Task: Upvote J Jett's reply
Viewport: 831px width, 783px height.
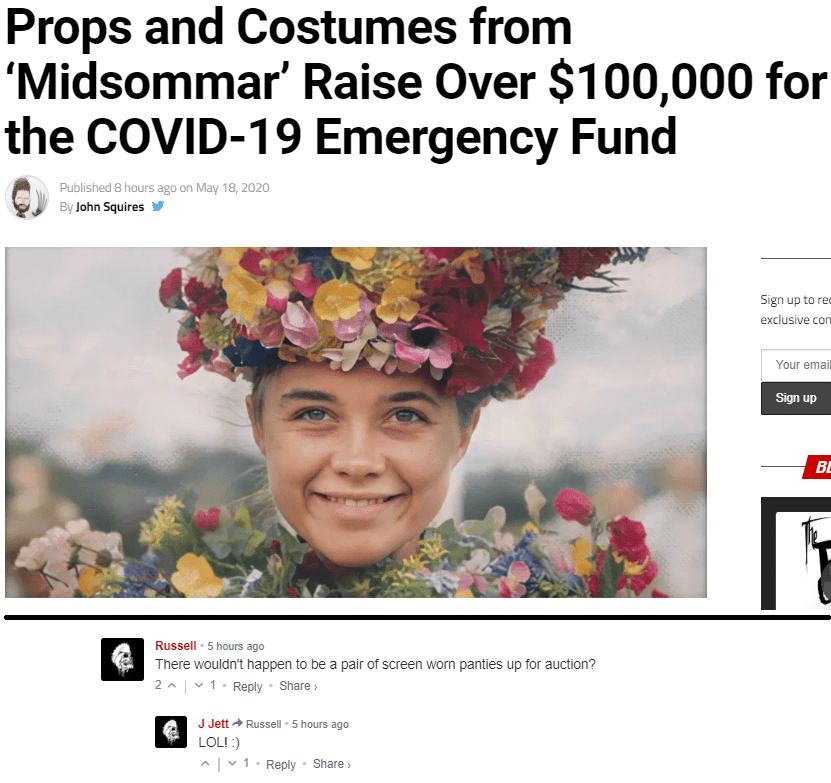Action: [206, 764]
